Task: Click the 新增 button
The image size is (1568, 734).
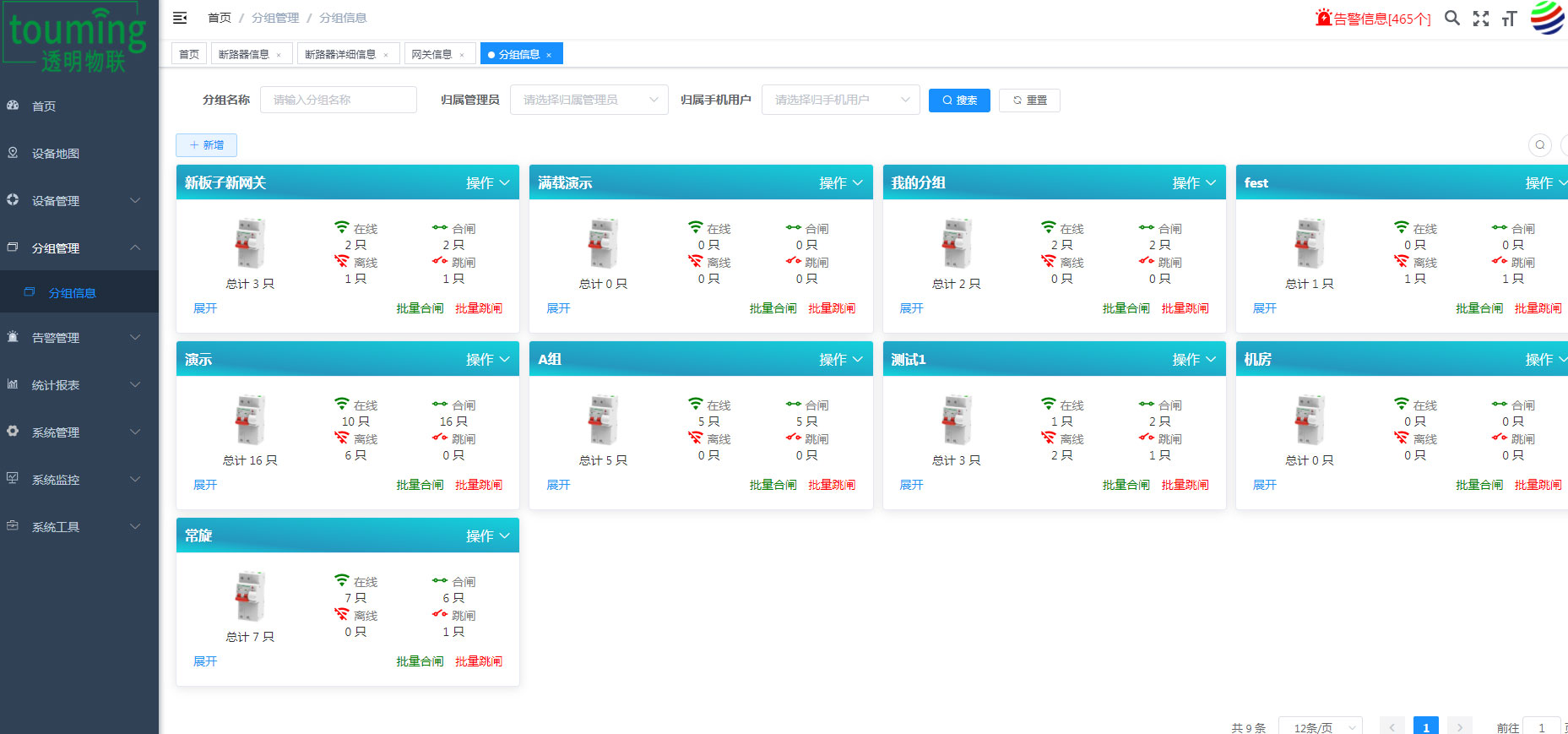Action: tap(206, 145)
